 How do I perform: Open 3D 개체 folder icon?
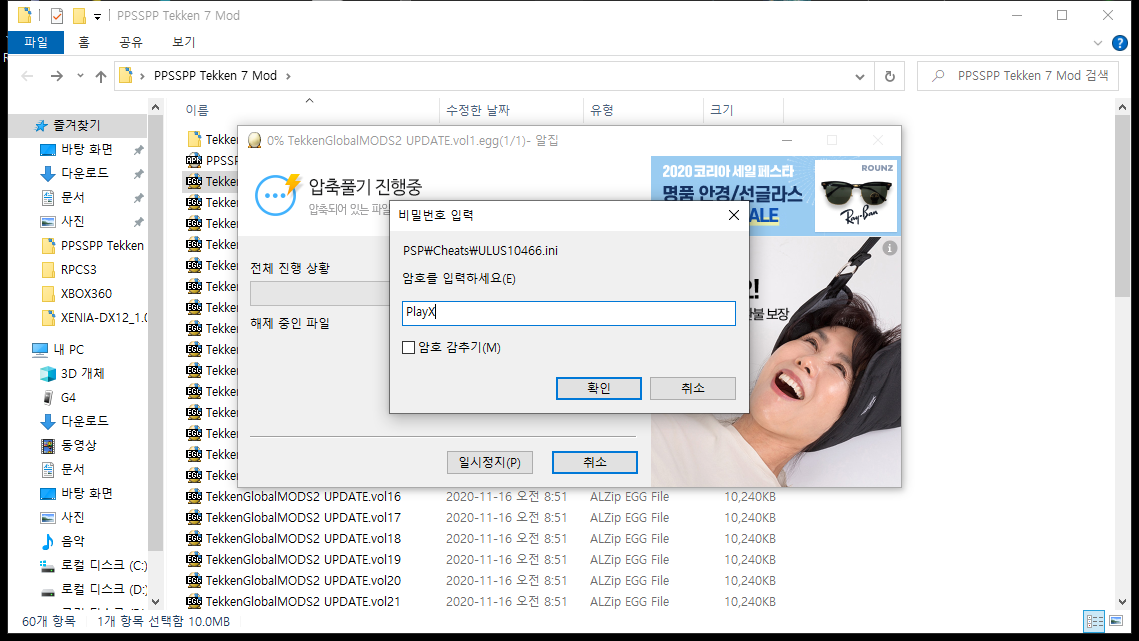point(48,374)
